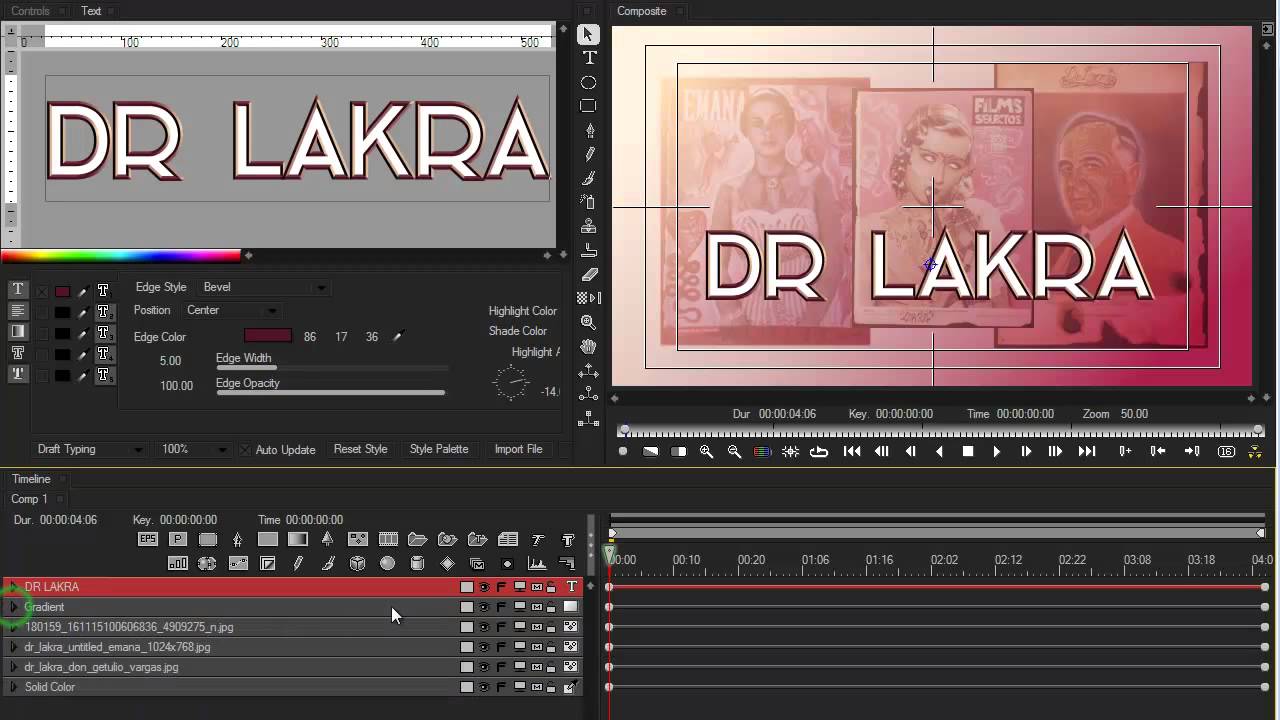Expand the dr_lakra_untitled_emana_1024x768.jpg track
This screenshot has height=720, width=1280.
tap(13, 647)
